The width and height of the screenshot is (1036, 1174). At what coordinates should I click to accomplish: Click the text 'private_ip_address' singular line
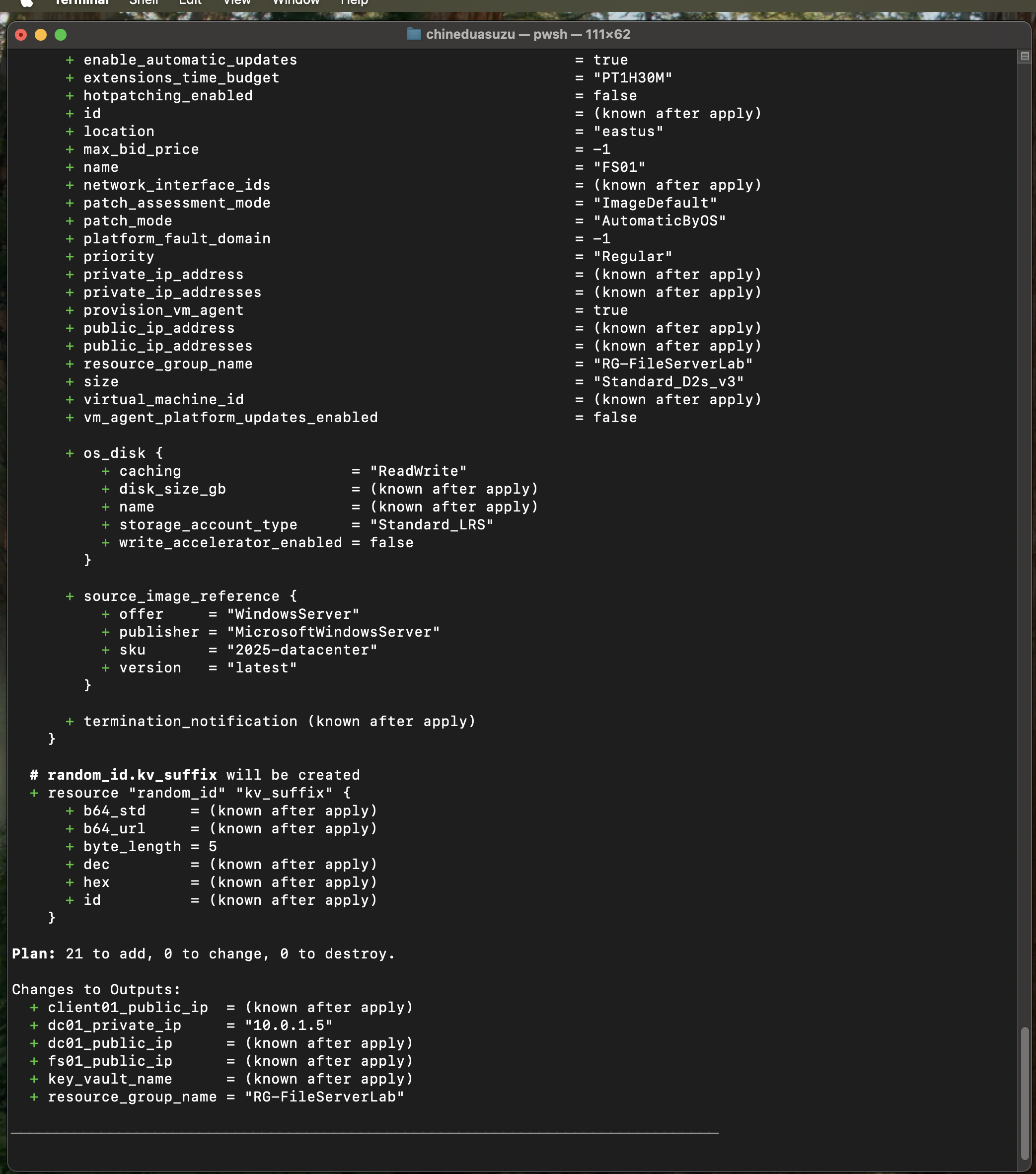(x=163, y=275)
